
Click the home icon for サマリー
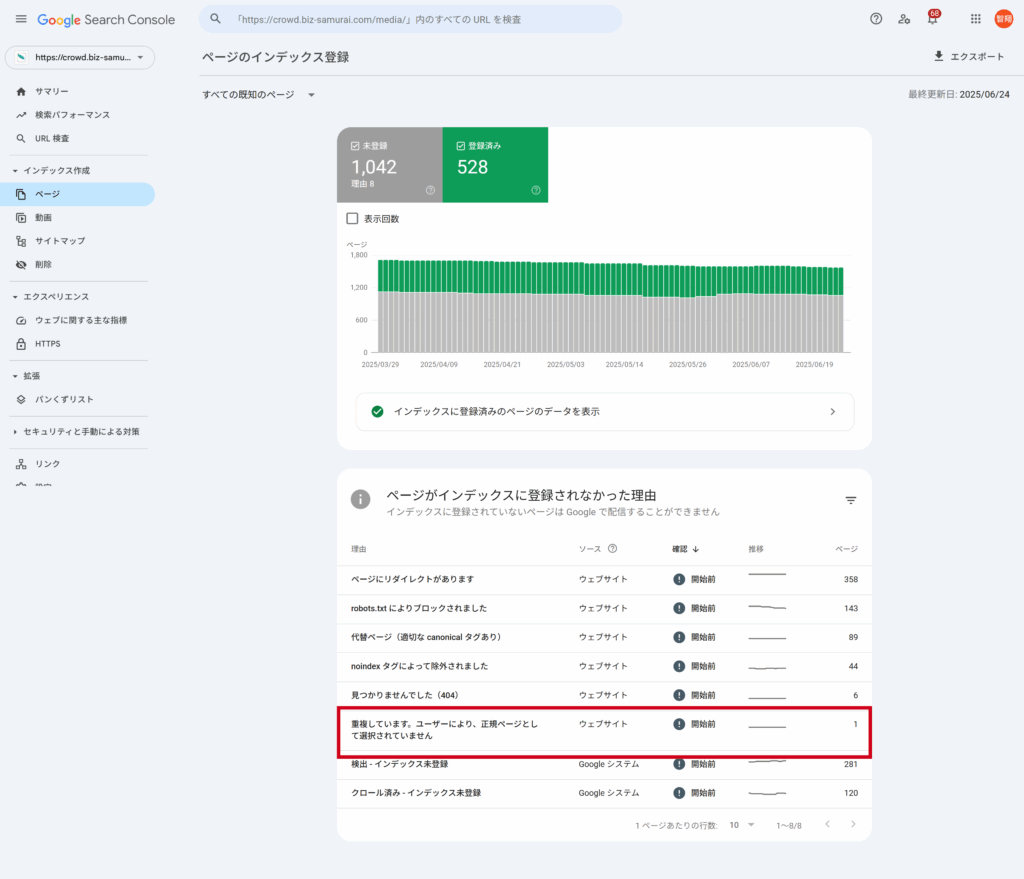(x=21, y=91)
